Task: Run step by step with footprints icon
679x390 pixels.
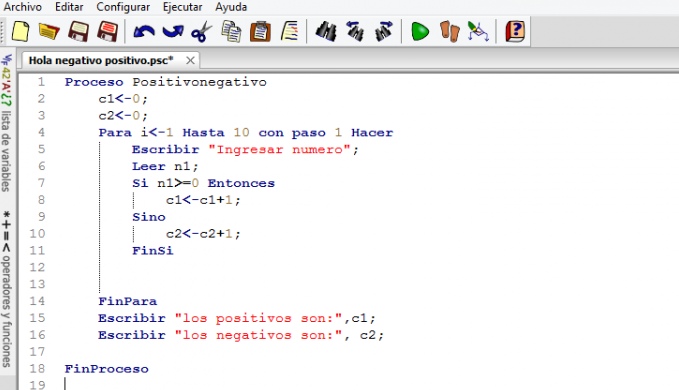Action: click(x=449, y=32)
